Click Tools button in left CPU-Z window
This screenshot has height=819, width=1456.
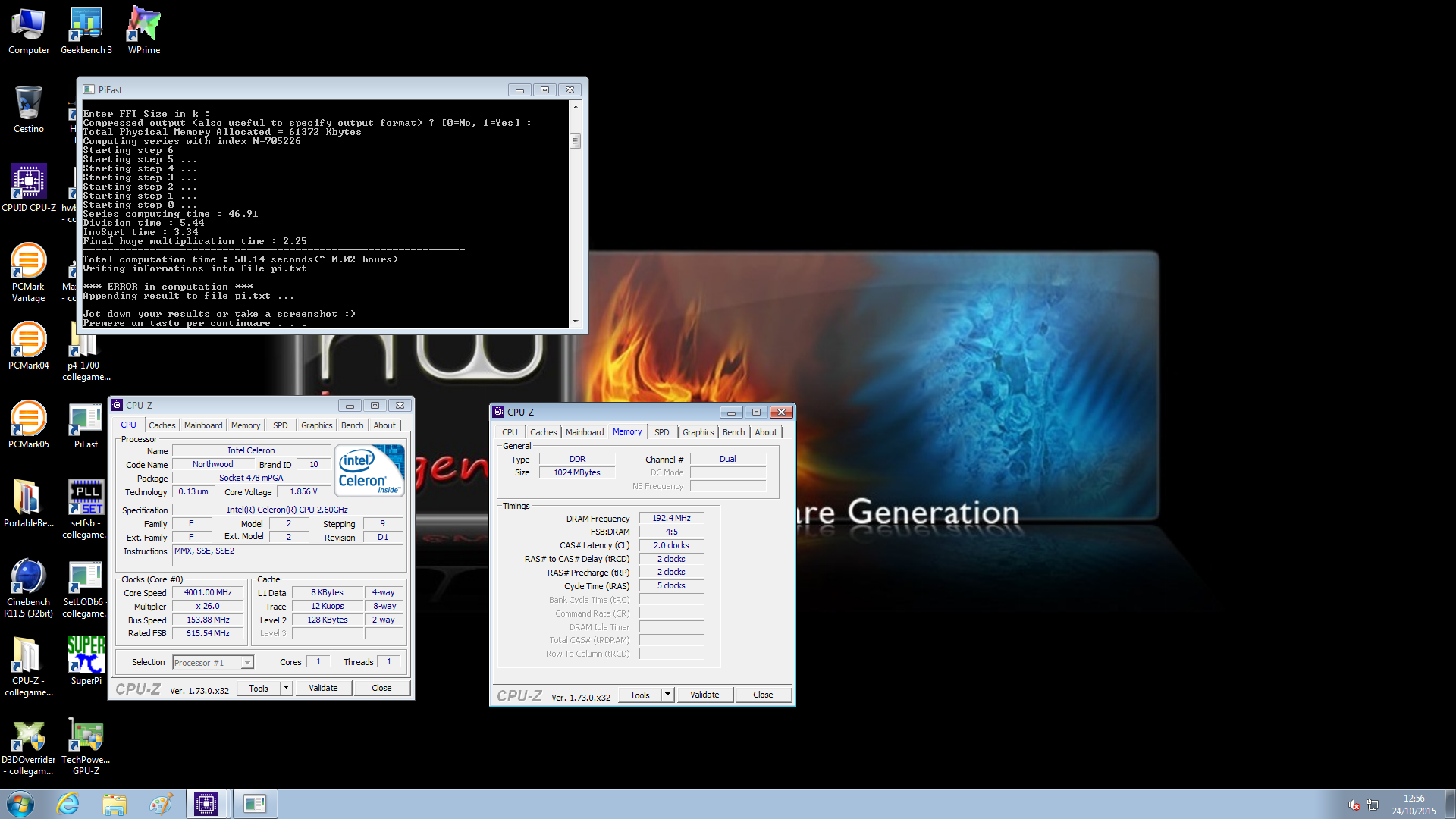[259, 688]
